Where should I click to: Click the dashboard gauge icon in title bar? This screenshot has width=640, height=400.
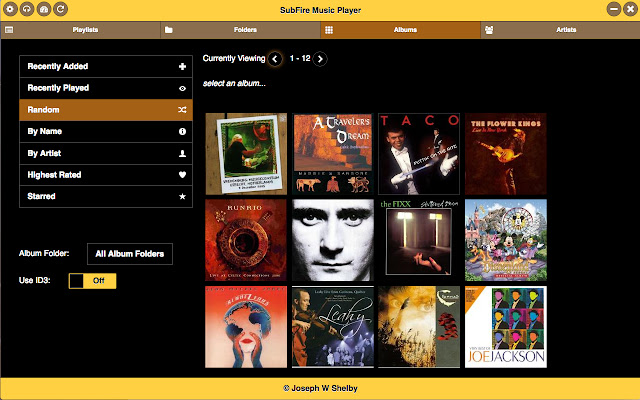pyautogui.click(x=44, y=9)
